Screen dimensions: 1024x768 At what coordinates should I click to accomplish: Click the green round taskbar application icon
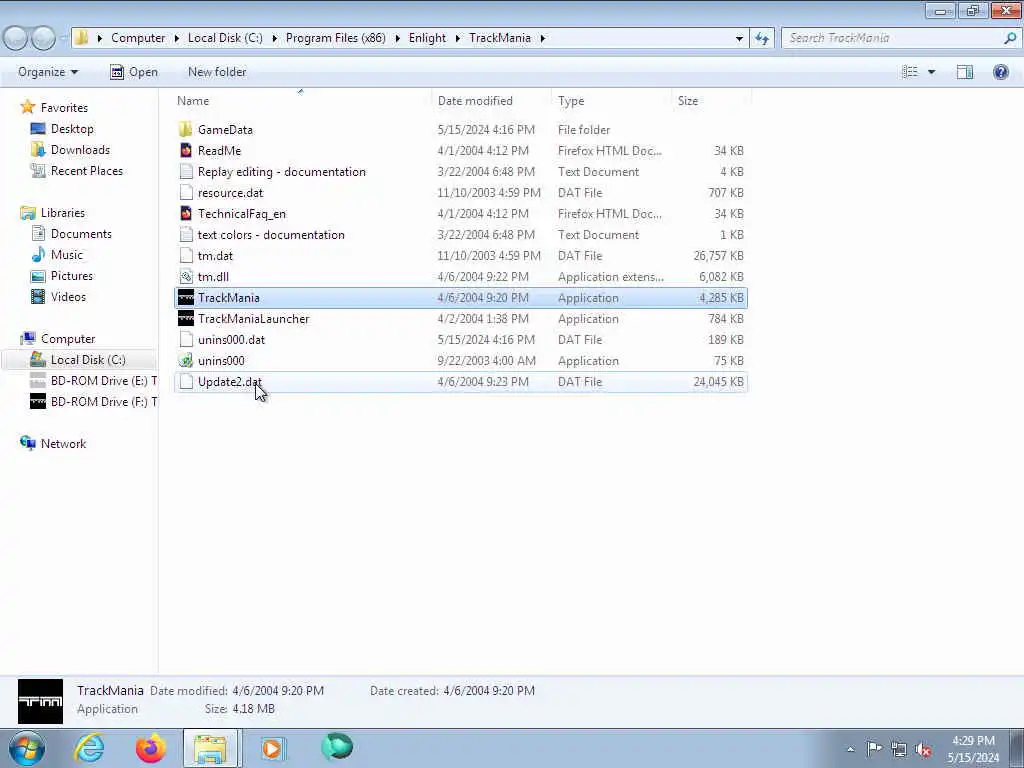(336, 747)
